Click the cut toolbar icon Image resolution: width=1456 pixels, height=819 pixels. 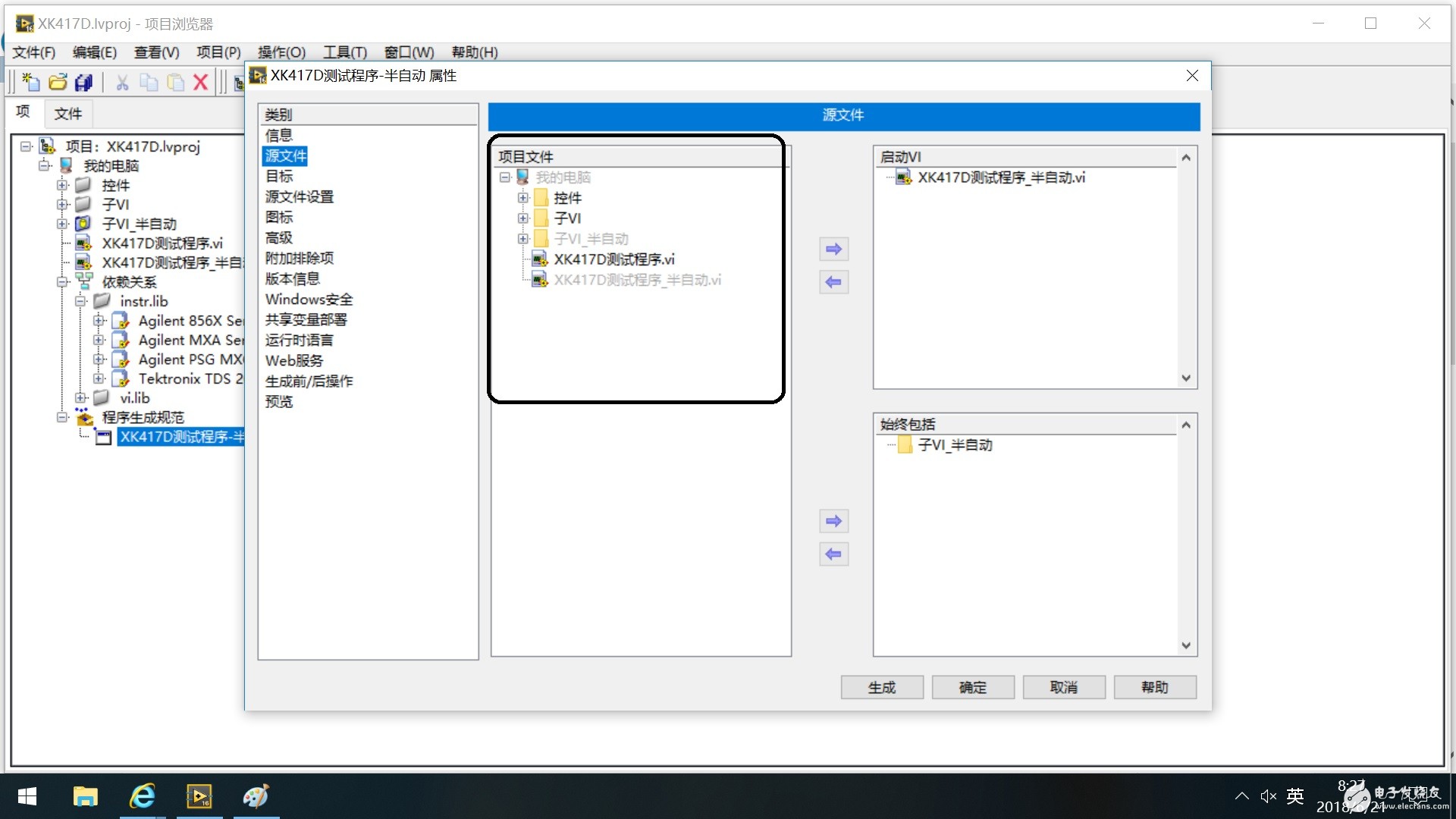[x=120, y=83]
